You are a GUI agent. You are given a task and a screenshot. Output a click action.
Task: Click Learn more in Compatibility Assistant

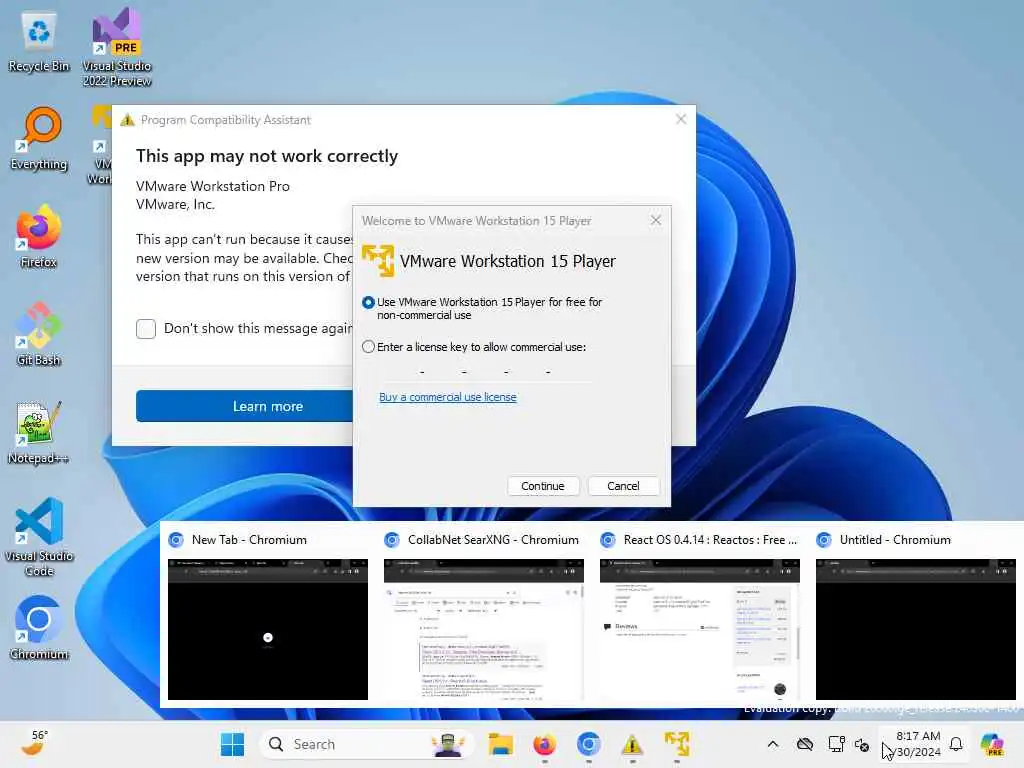[244, 406]
